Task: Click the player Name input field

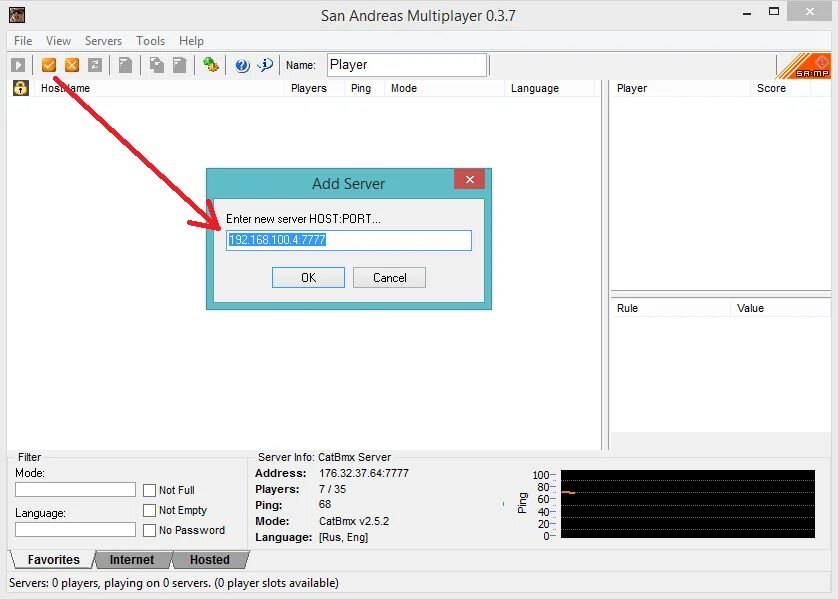Action: (407, 65)
